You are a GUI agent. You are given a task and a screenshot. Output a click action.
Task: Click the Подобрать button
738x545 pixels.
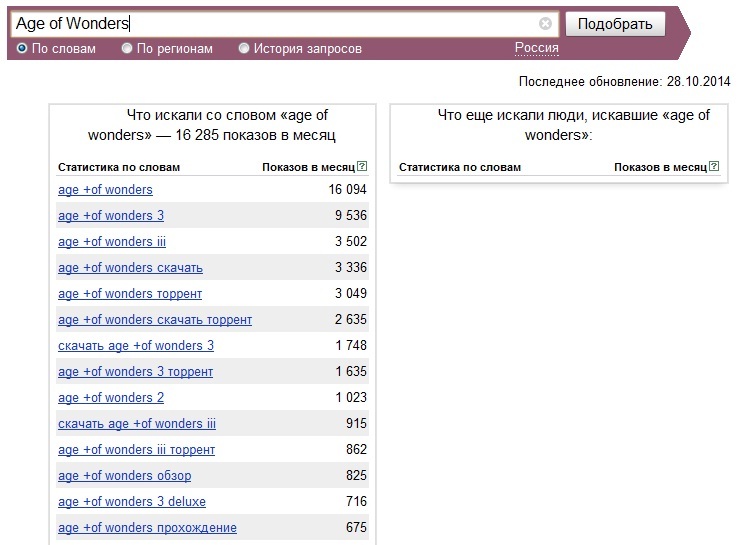pyautogui.click(x=615, y=24)
